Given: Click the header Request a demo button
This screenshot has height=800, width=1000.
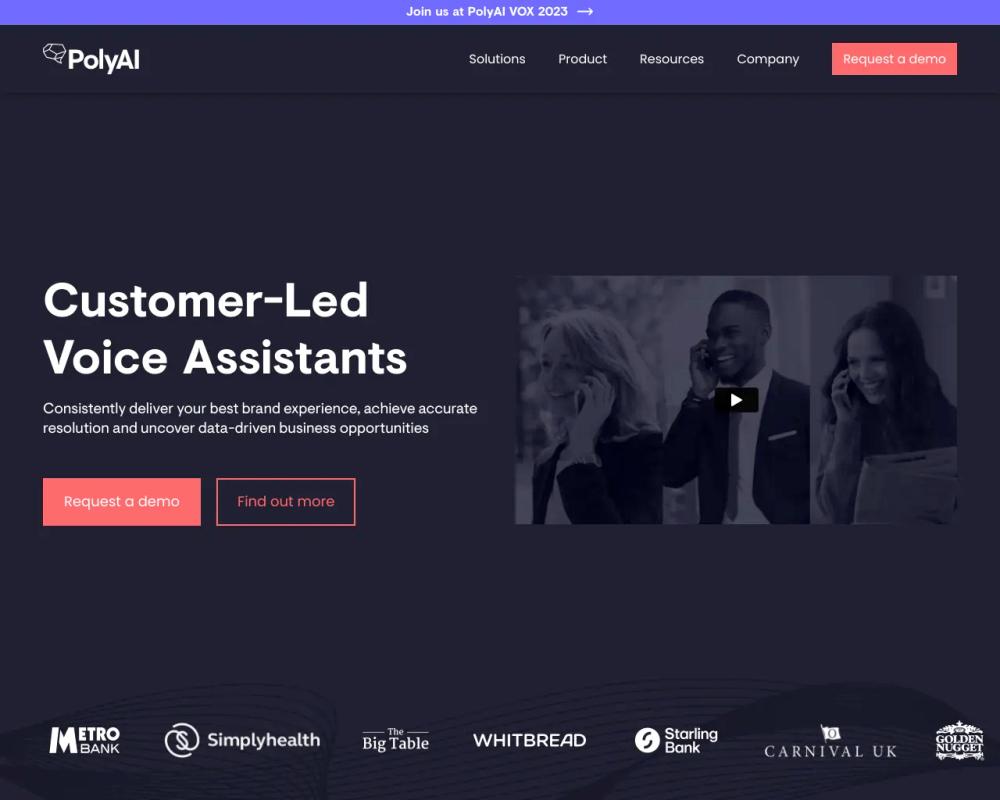Looking at the screenshot, I should [894, 59].
